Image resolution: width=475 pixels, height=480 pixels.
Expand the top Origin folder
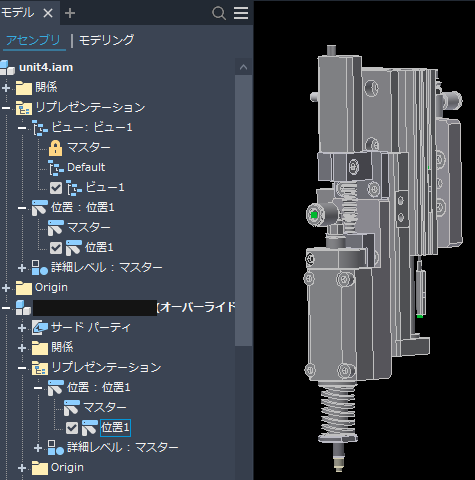[x=6, y=288]
